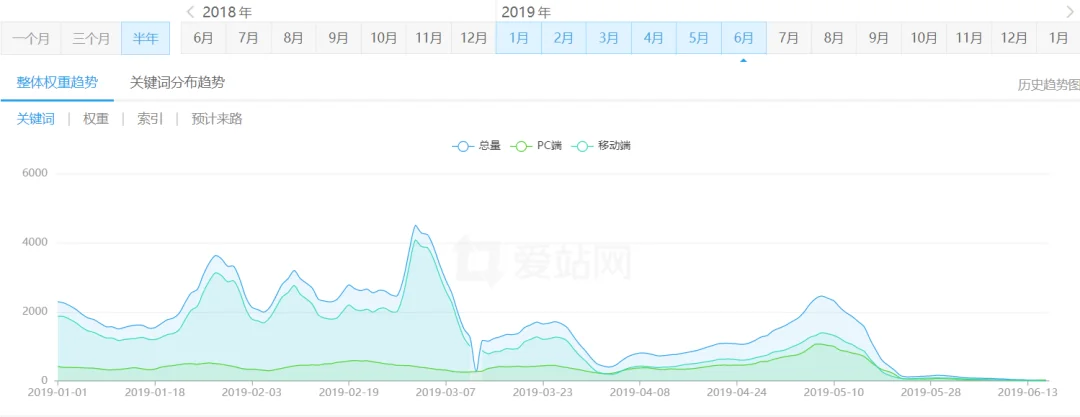Viewport: 1080px width, 417px height.
Task: Go to previous timeline with left arrow
Action: tap(190, 12)
